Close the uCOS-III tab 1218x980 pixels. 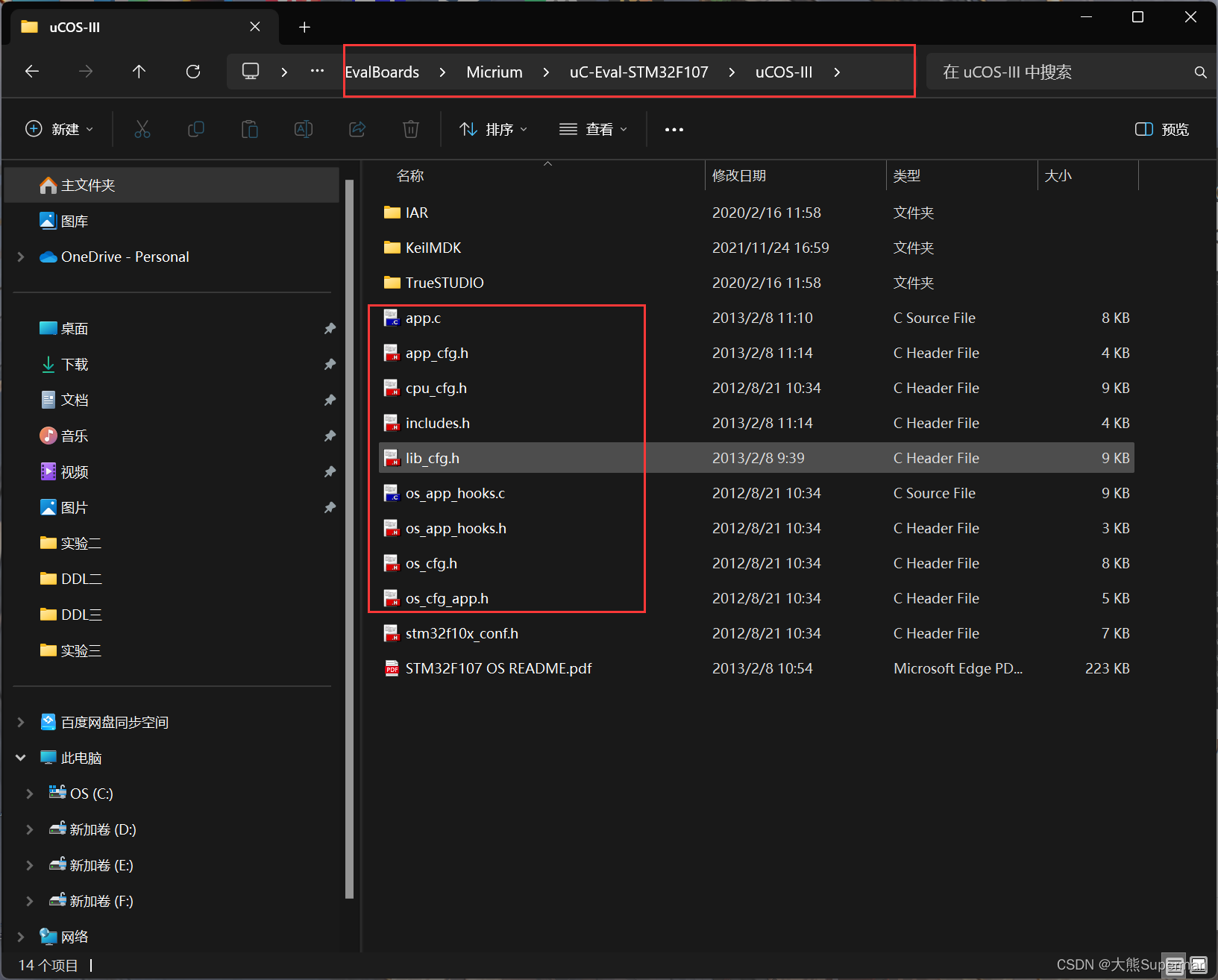point(255,27)
